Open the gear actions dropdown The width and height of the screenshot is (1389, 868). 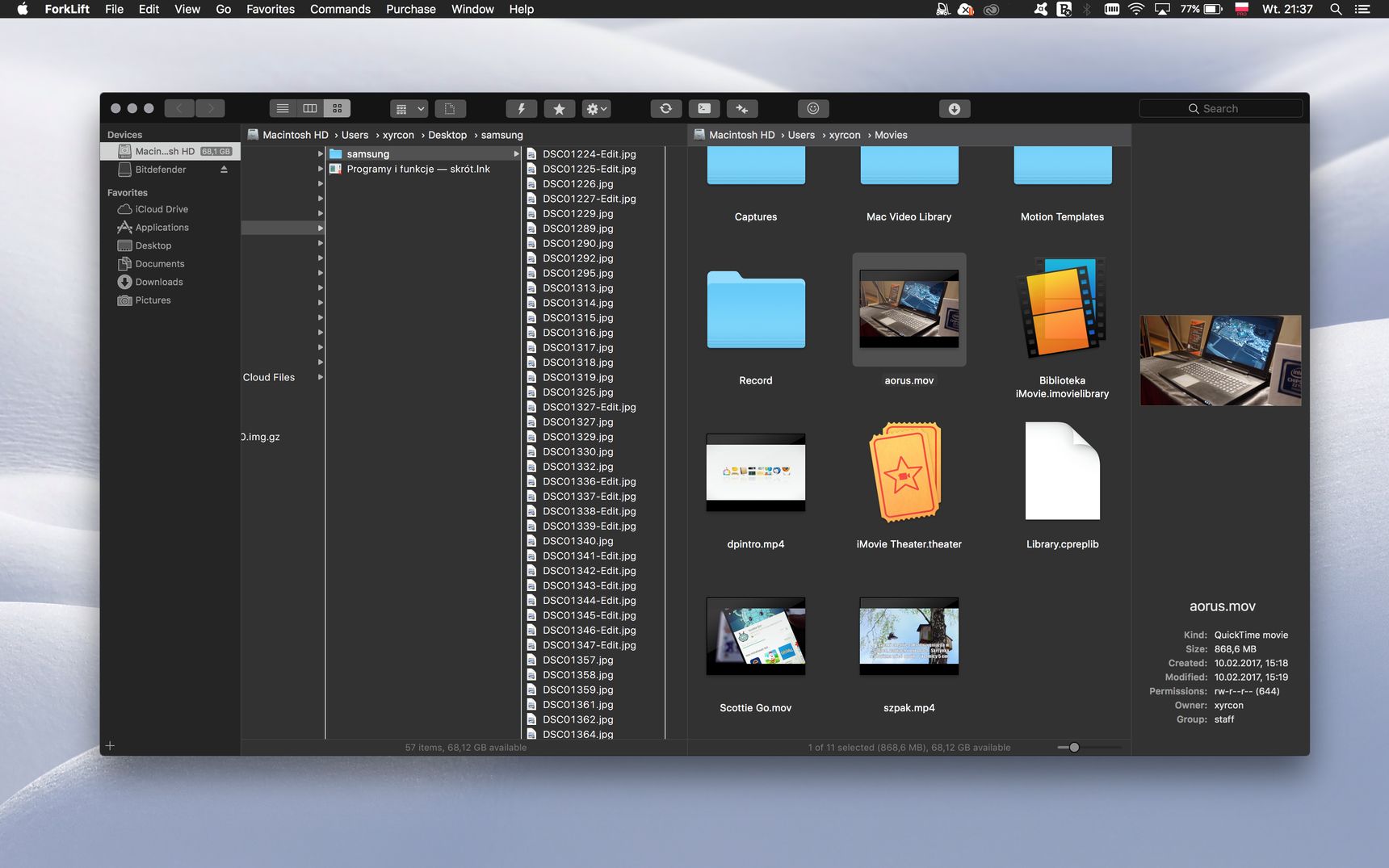pyautogui.click(x=597, y=108)
